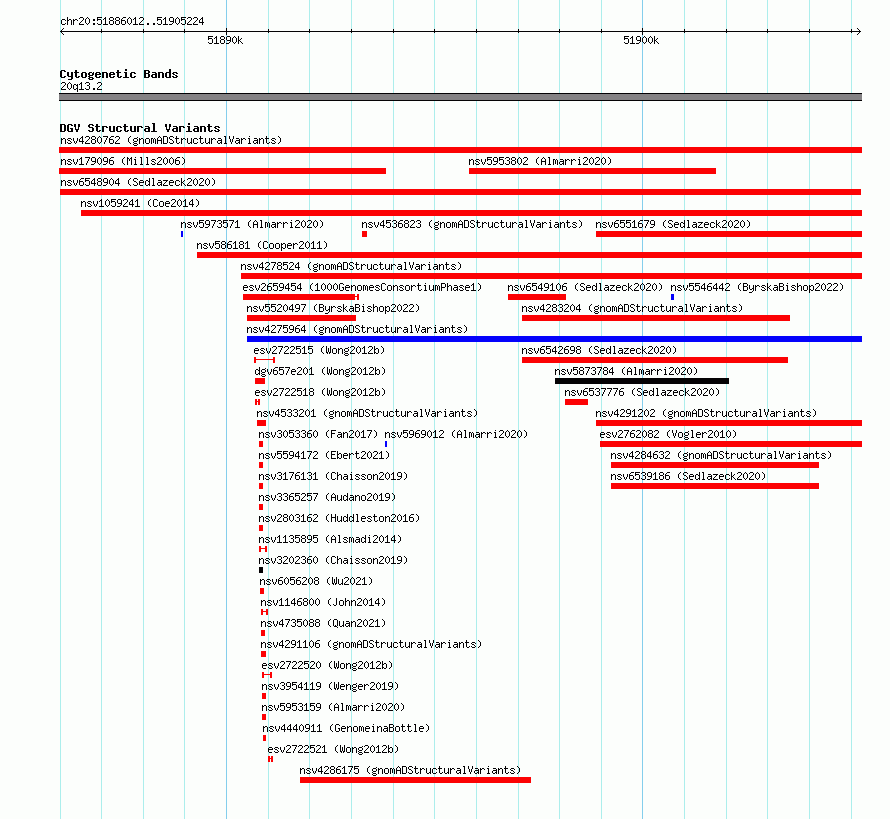This screenshot has width=890, height=819.
Task: Click nsv3202360 (Chaisson2019) label
Action: pos(333,560)
